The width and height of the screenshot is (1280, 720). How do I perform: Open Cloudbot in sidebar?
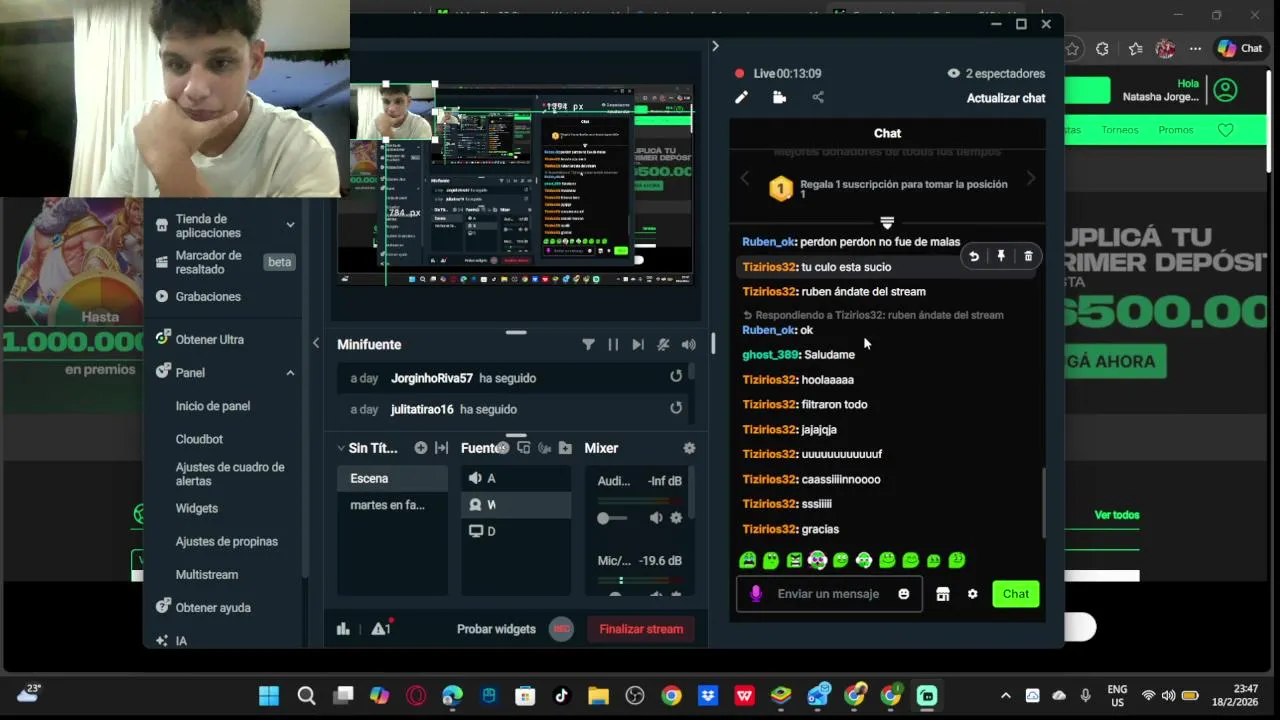[x=199, y=439]
